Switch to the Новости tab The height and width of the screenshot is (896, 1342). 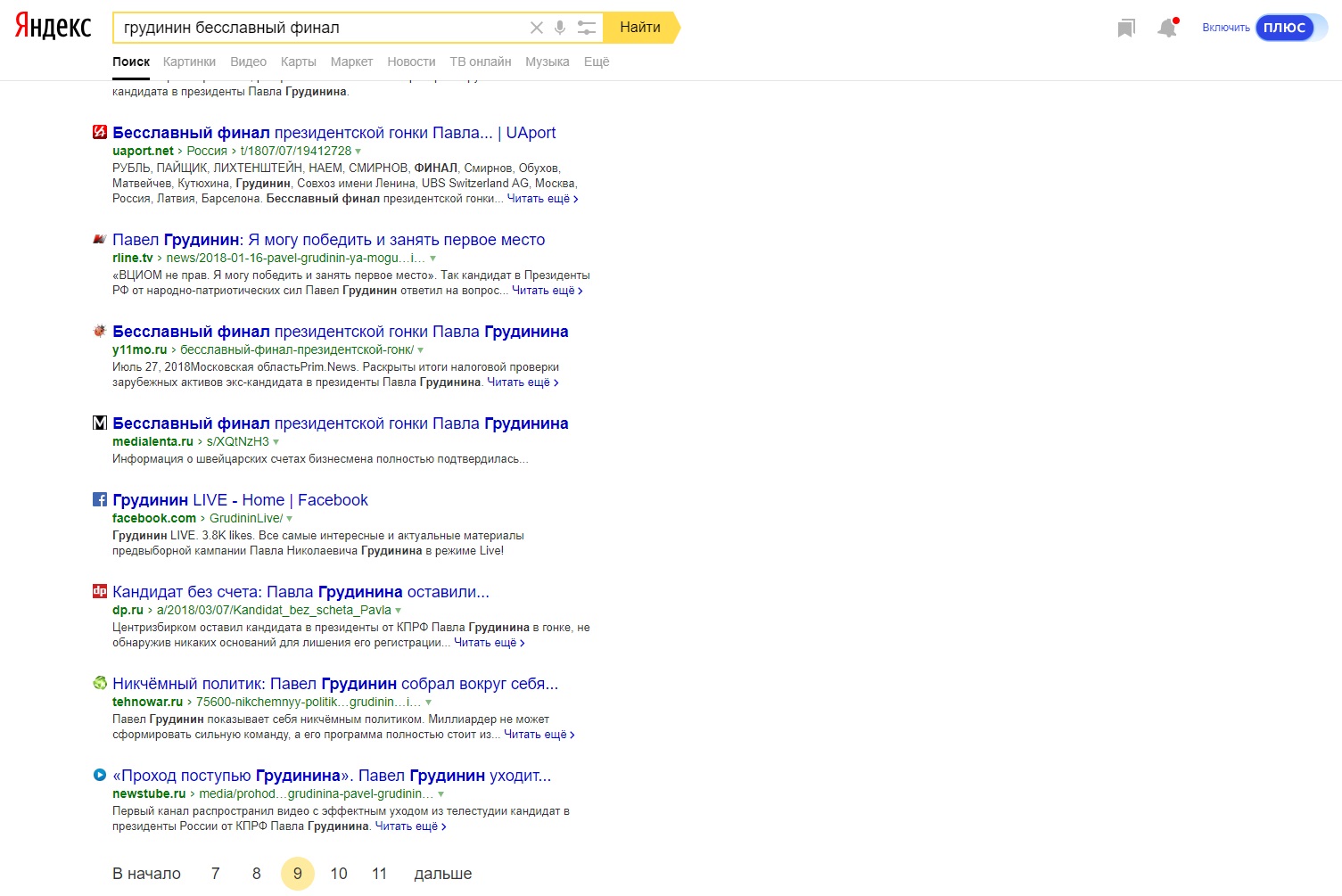(411, 62)
